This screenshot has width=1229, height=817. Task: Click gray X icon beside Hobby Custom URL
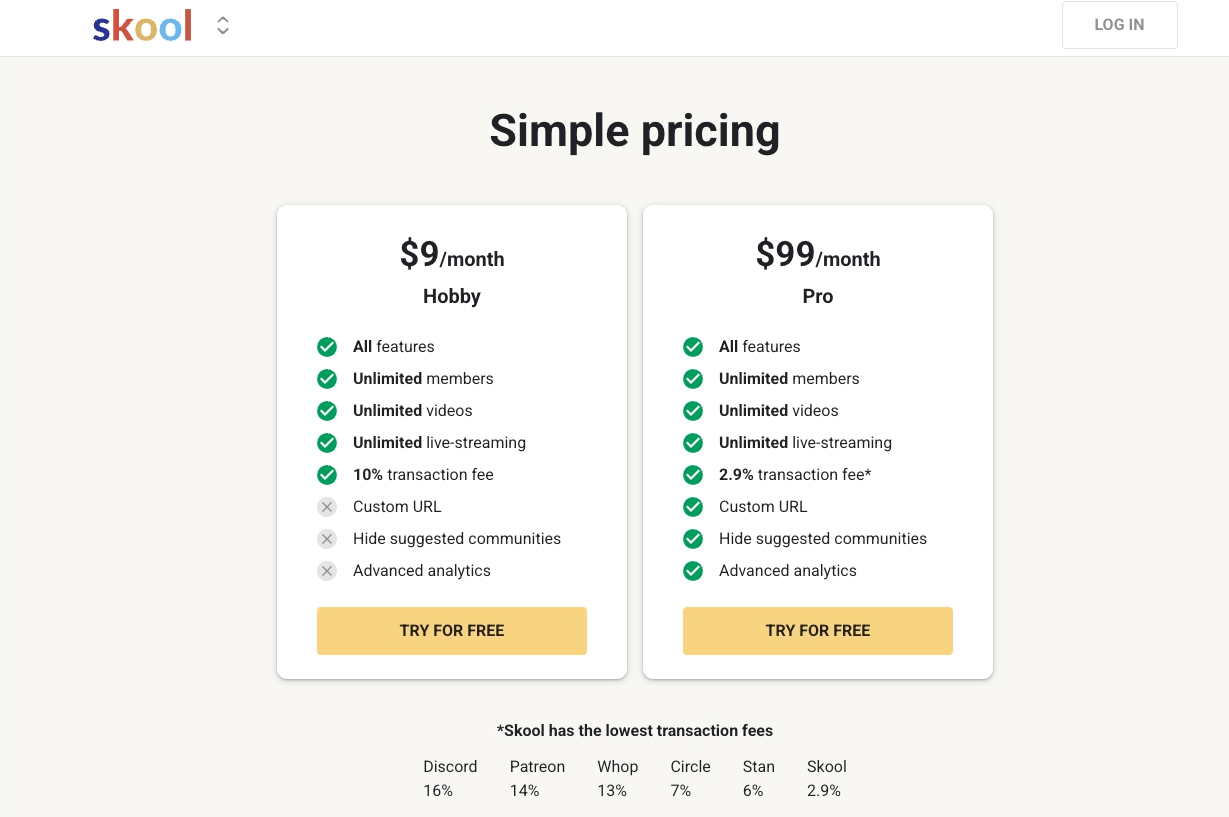tap(327, 507)
